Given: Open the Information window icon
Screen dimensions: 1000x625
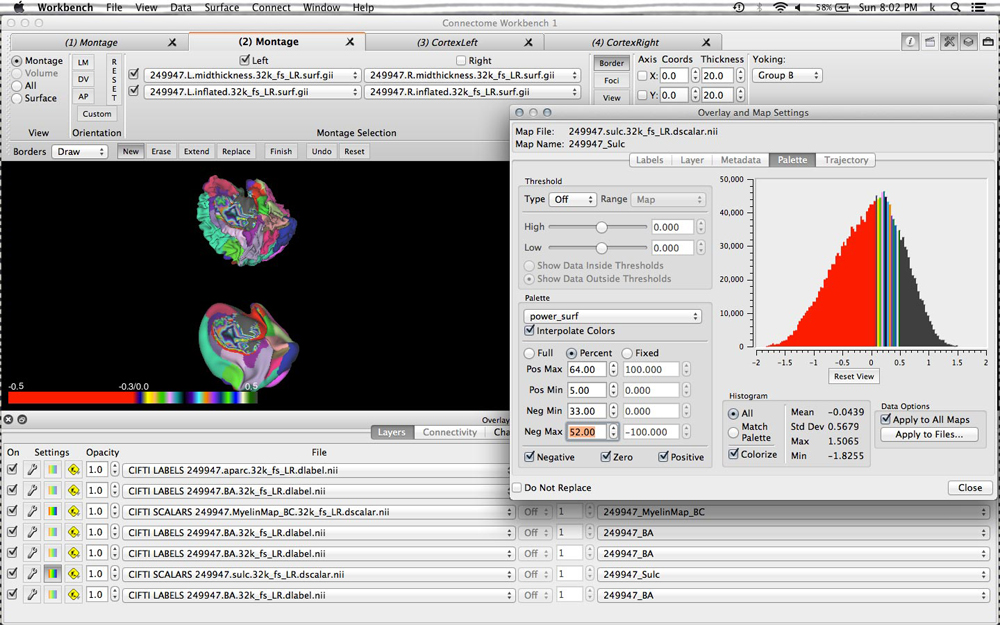Looking at the screenshot, I should click(909, 42).
